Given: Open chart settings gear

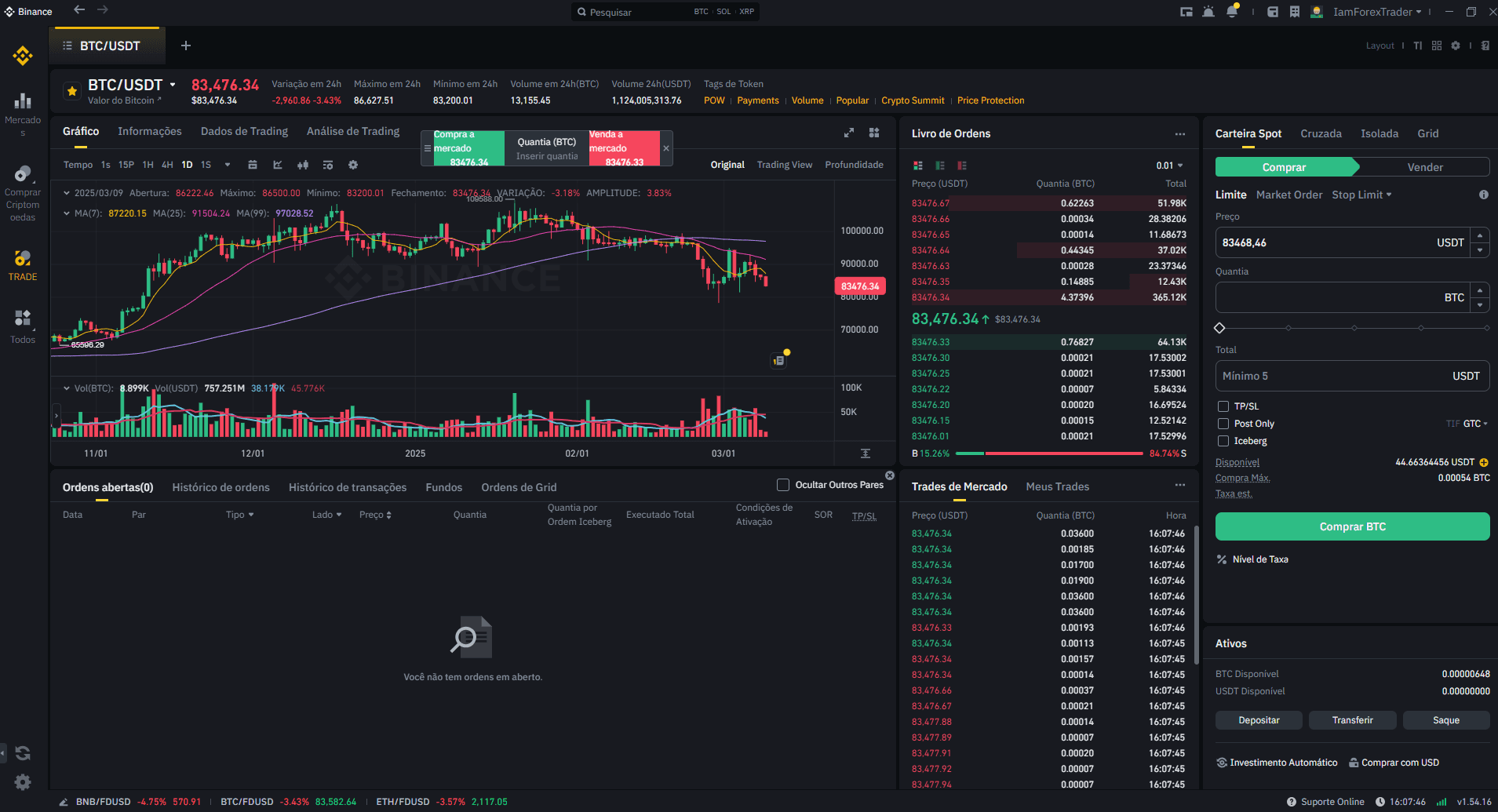Looking at the screenshot, I should click(x=353, y=165).
